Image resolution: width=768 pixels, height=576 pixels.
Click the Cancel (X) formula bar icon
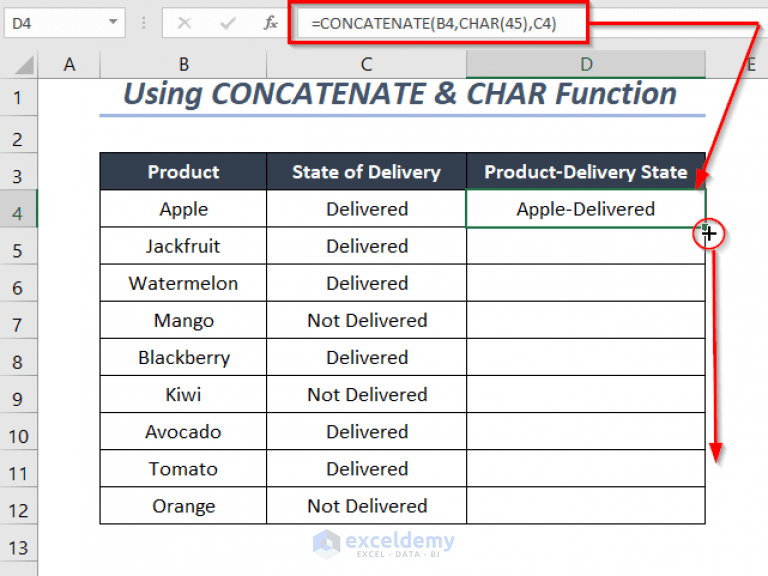click(184, 23)
